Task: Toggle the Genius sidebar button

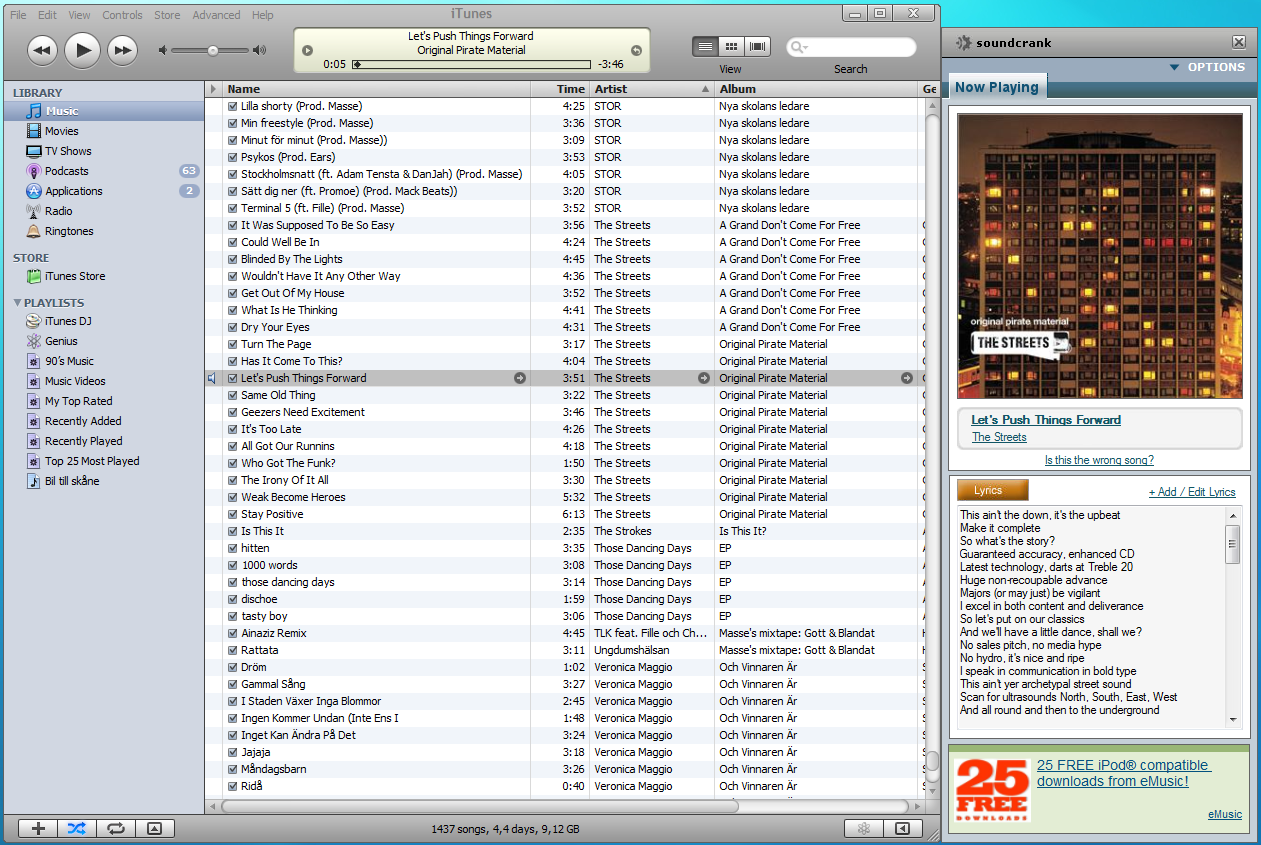Action: [x=903, y=828]
